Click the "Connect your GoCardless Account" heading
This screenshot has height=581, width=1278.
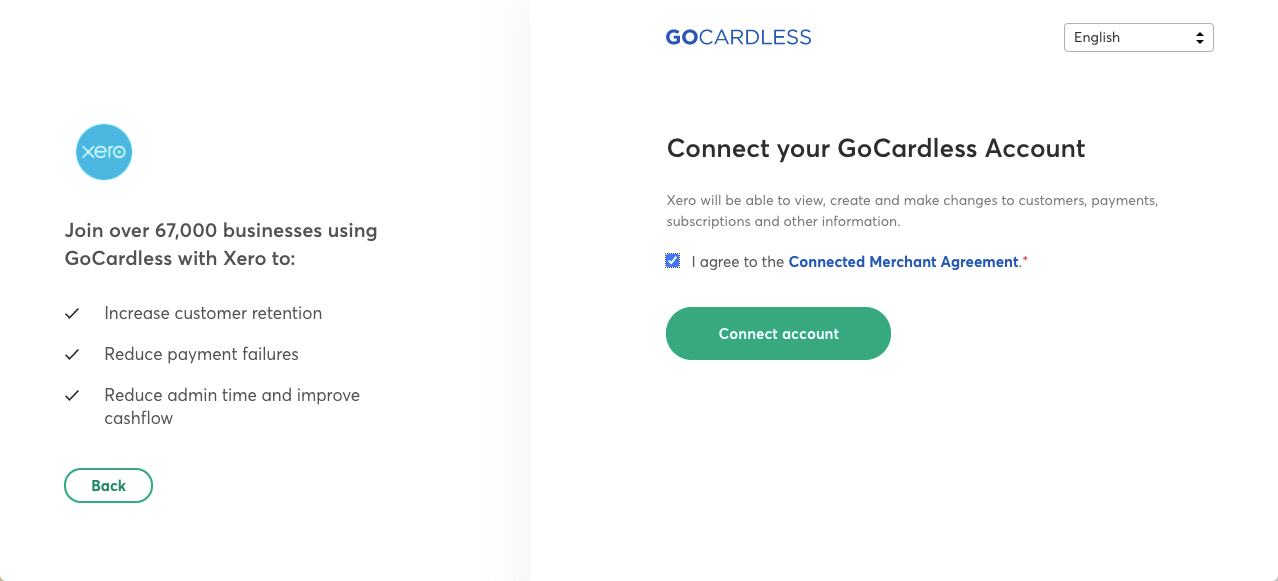[x=876, y=149]
